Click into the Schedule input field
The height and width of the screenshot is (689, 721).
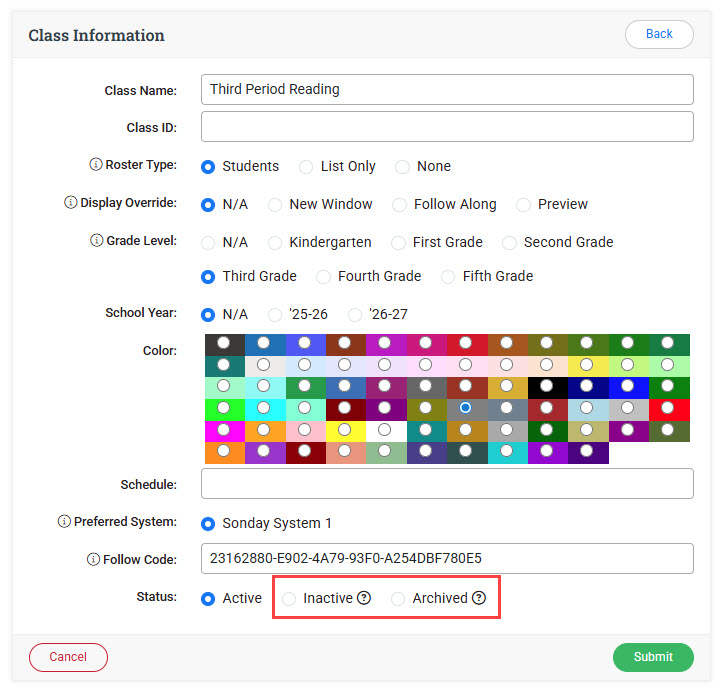point(447,484)
